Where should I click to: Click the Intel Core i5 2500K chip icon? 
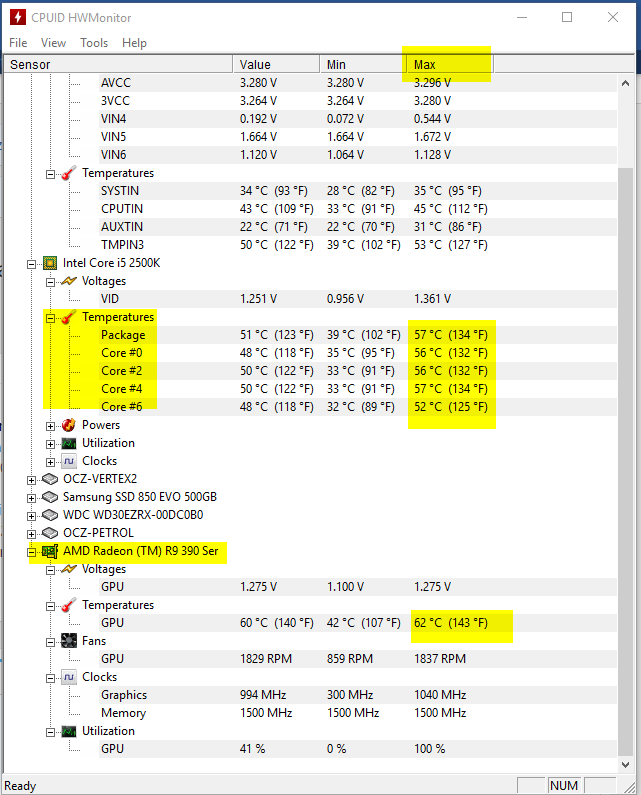[50, 263]
